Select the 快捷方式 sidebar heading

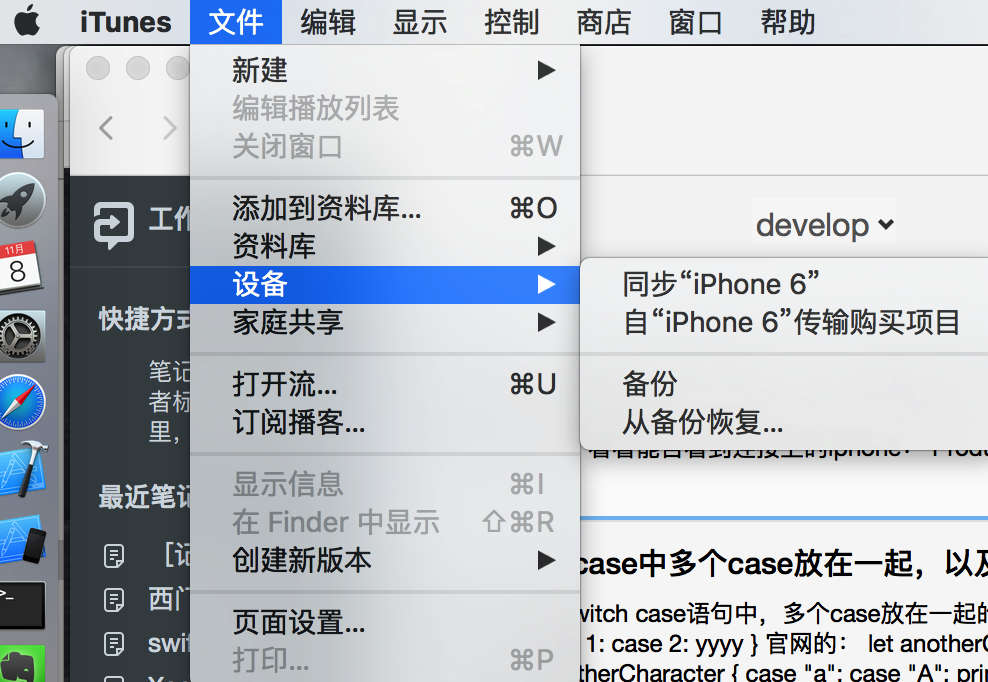pos(144,319)
